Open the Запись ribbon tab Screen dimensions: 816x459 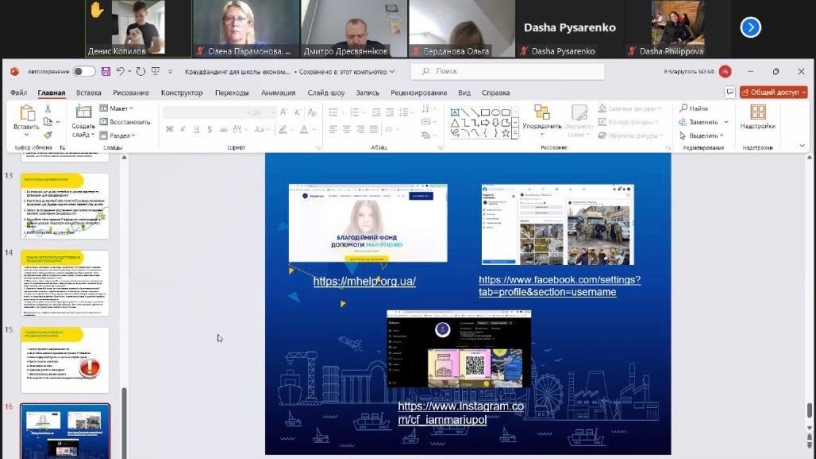(x=367, y=93)
